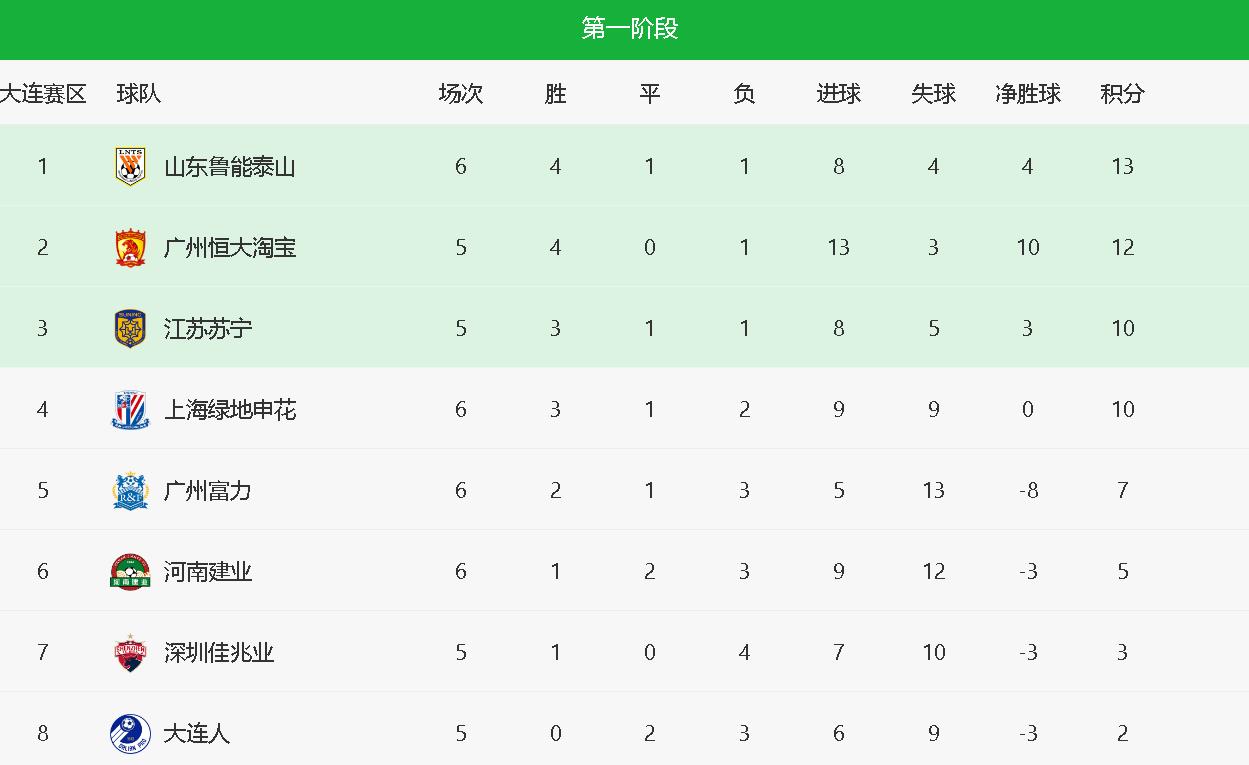This screenshot has width=1249, height=765.
Task: Click the 大连赛区 division header label
Action: [43, 94]
